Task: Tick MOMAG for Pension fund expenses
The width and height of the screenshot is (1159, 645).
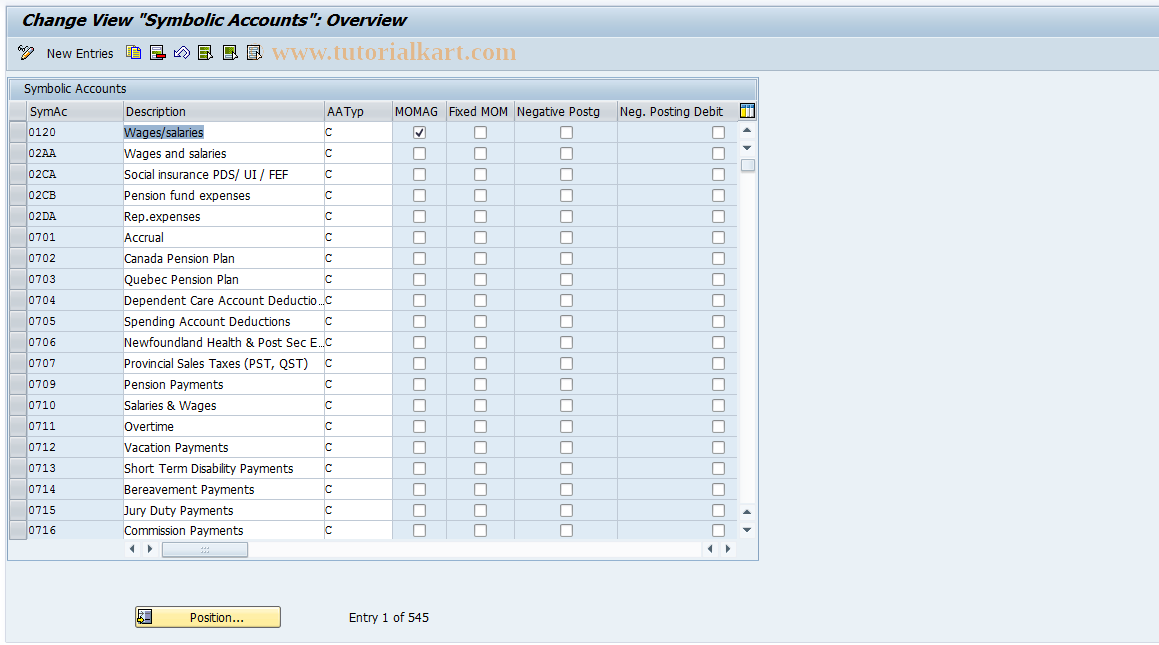Action: click(419, 196)
